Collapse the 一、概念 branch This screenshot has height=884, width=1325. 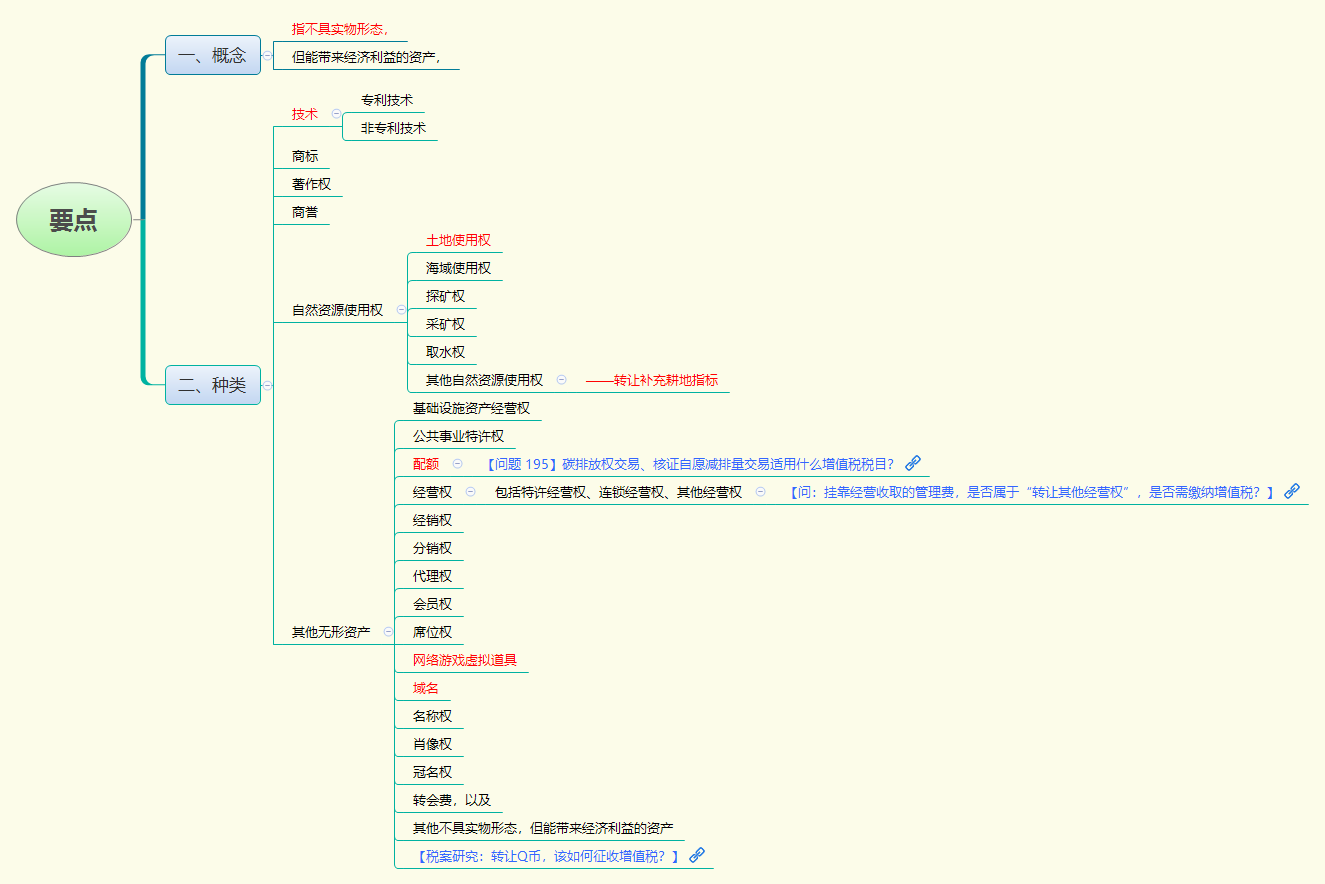[268, 54]
